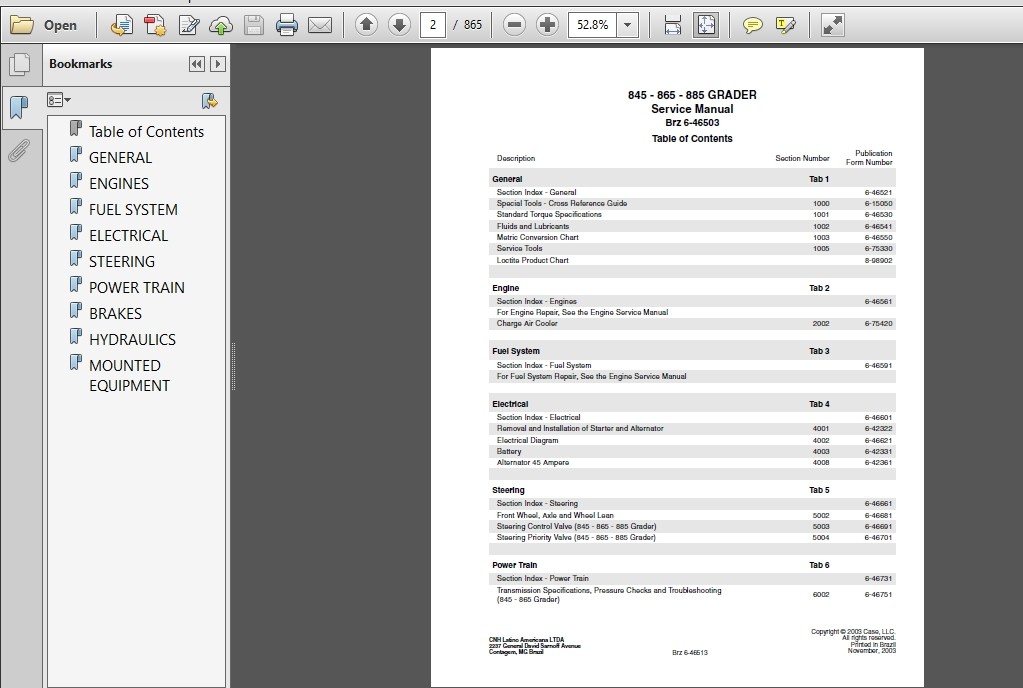Jump to the GENERAL bookmark

click(120, 158)
